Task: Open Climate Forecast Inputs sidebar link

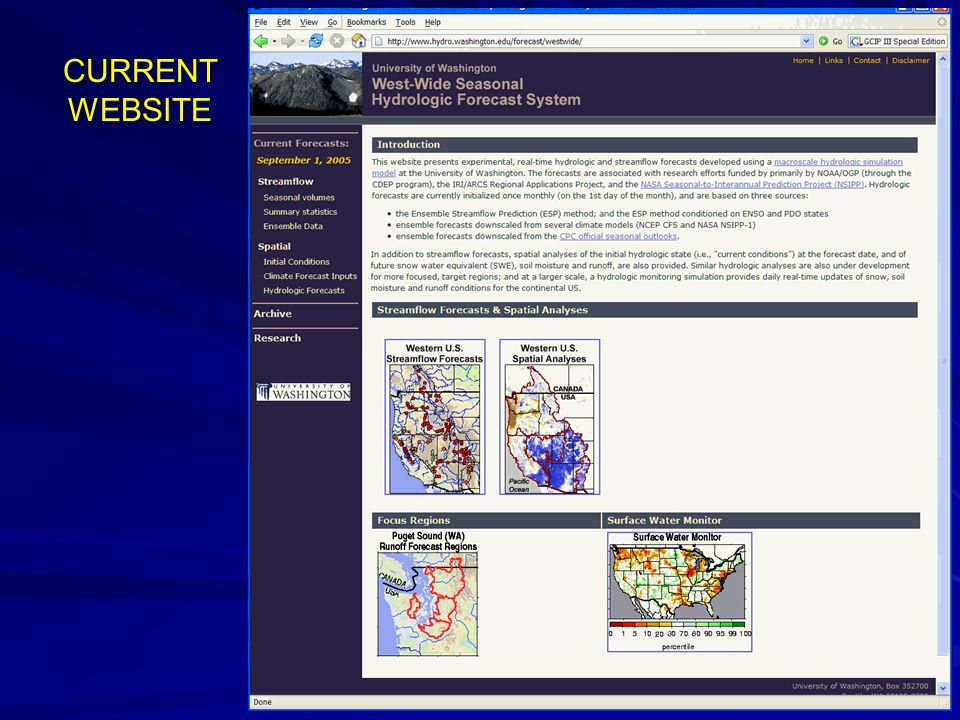Action: click(x=310, y=276)
